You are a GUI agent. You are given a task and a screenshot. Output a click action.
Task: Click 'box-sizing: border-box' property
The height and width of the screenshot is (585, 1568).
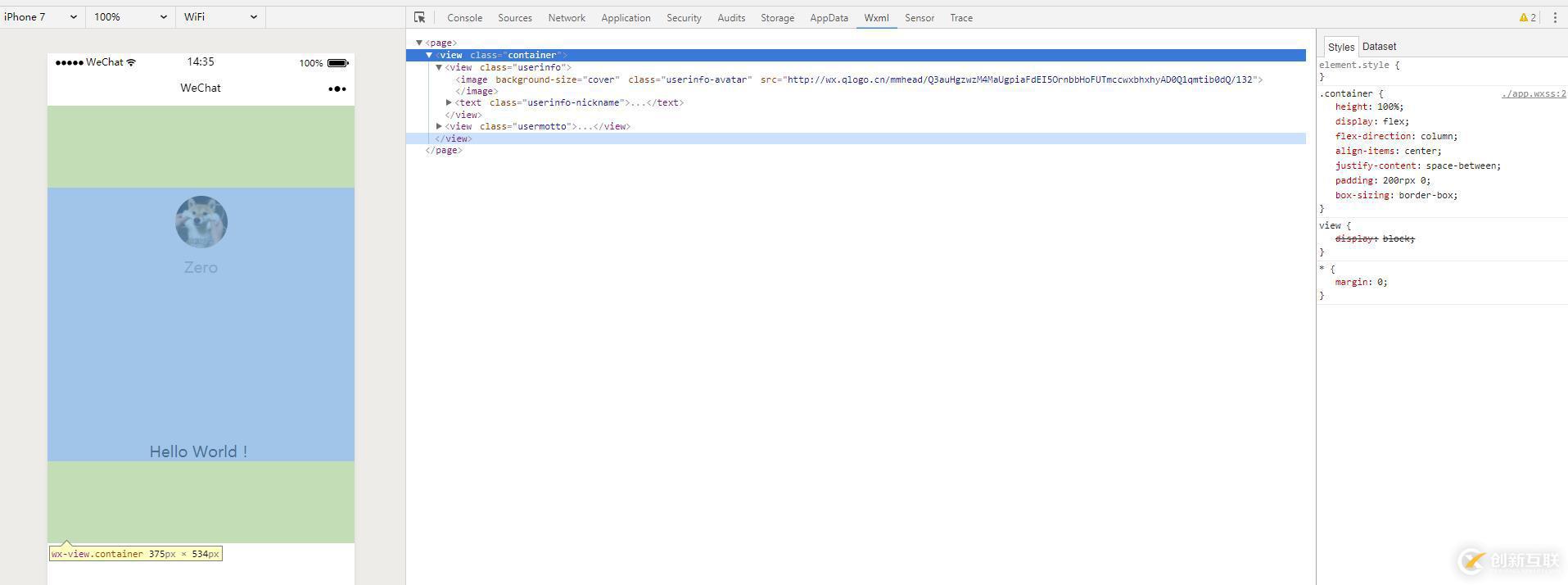pyautogui.click(x=1396, y=195)
